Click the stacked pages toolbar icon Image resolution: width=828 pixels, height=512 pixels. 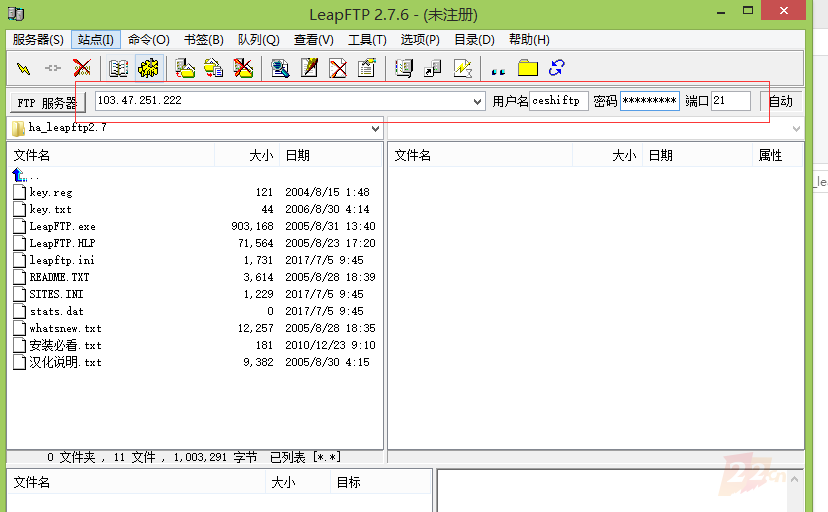click(x=404, y=68)
